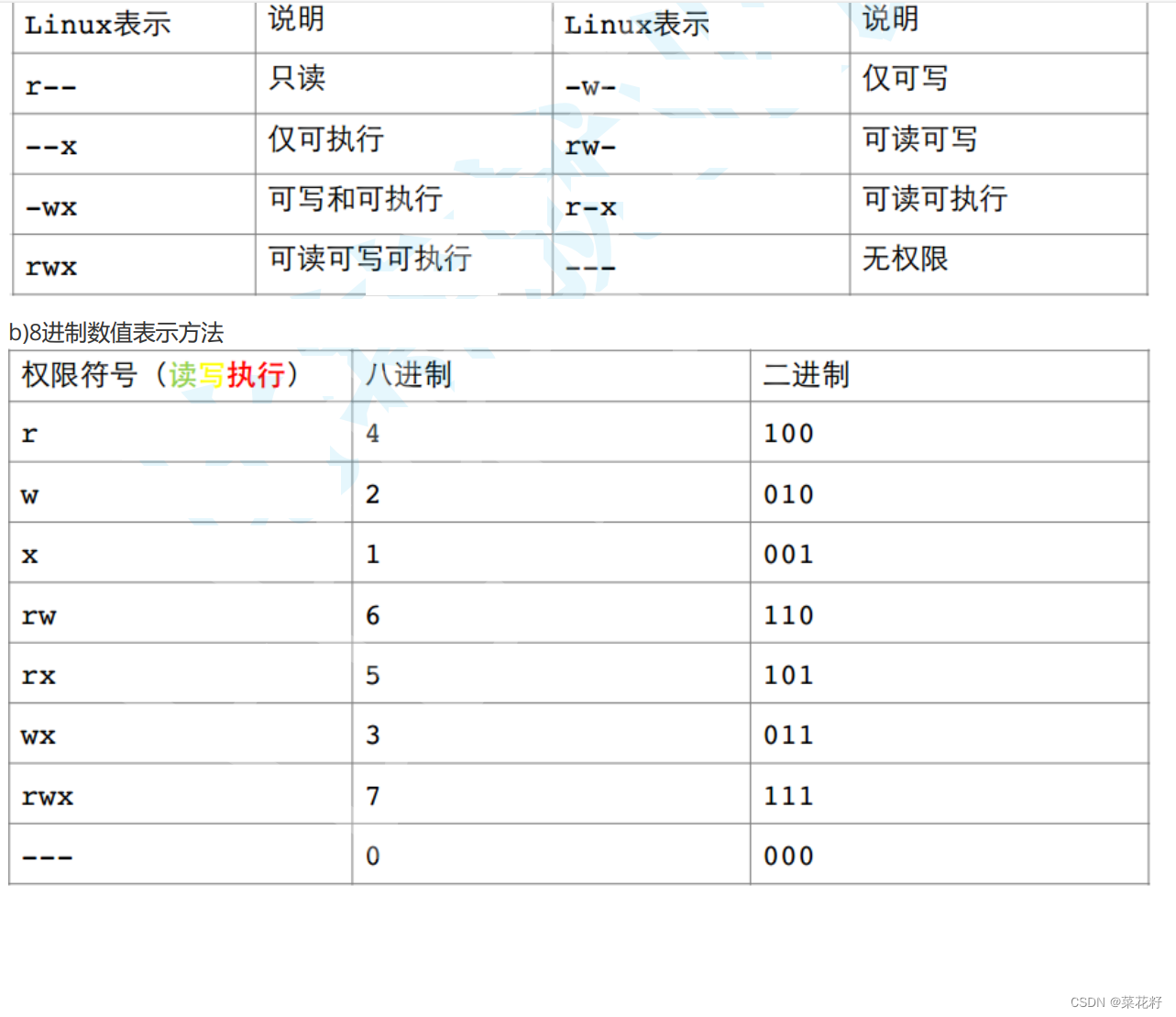Click the '八进制' column header
This screenshot has height=1017, width=1176.
(551, 375)
